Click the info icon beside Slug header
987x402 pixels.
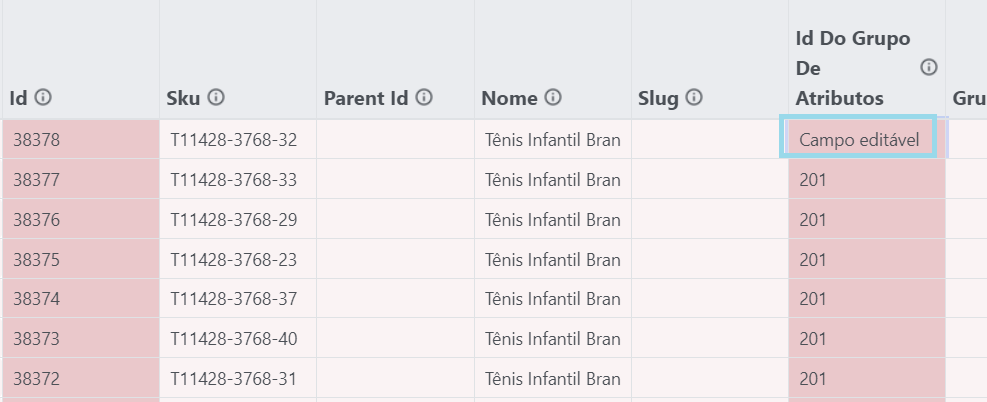[694, 97]
